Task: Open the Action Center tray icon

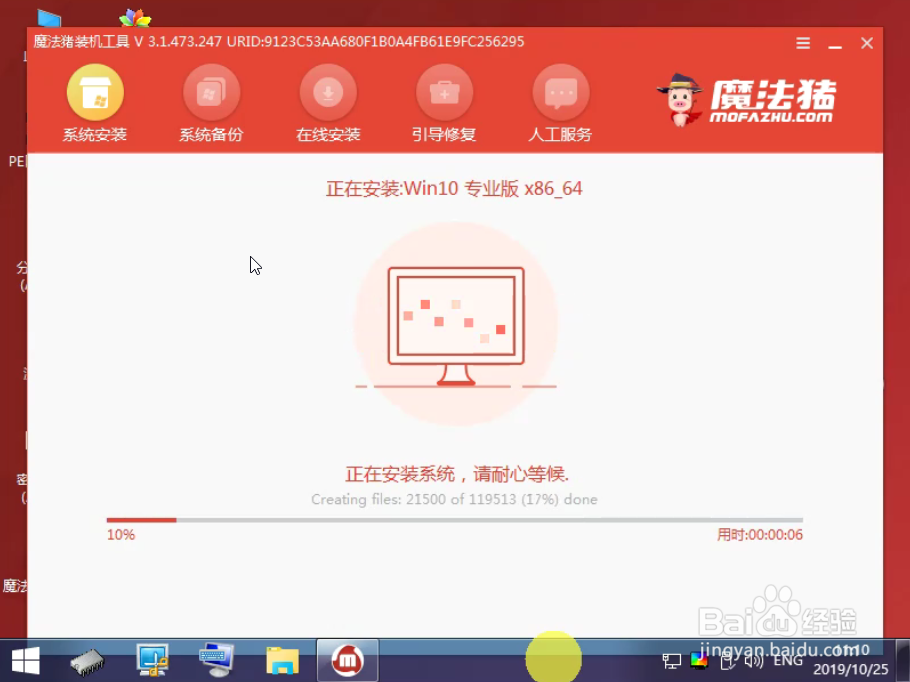Action: (727, 662)
